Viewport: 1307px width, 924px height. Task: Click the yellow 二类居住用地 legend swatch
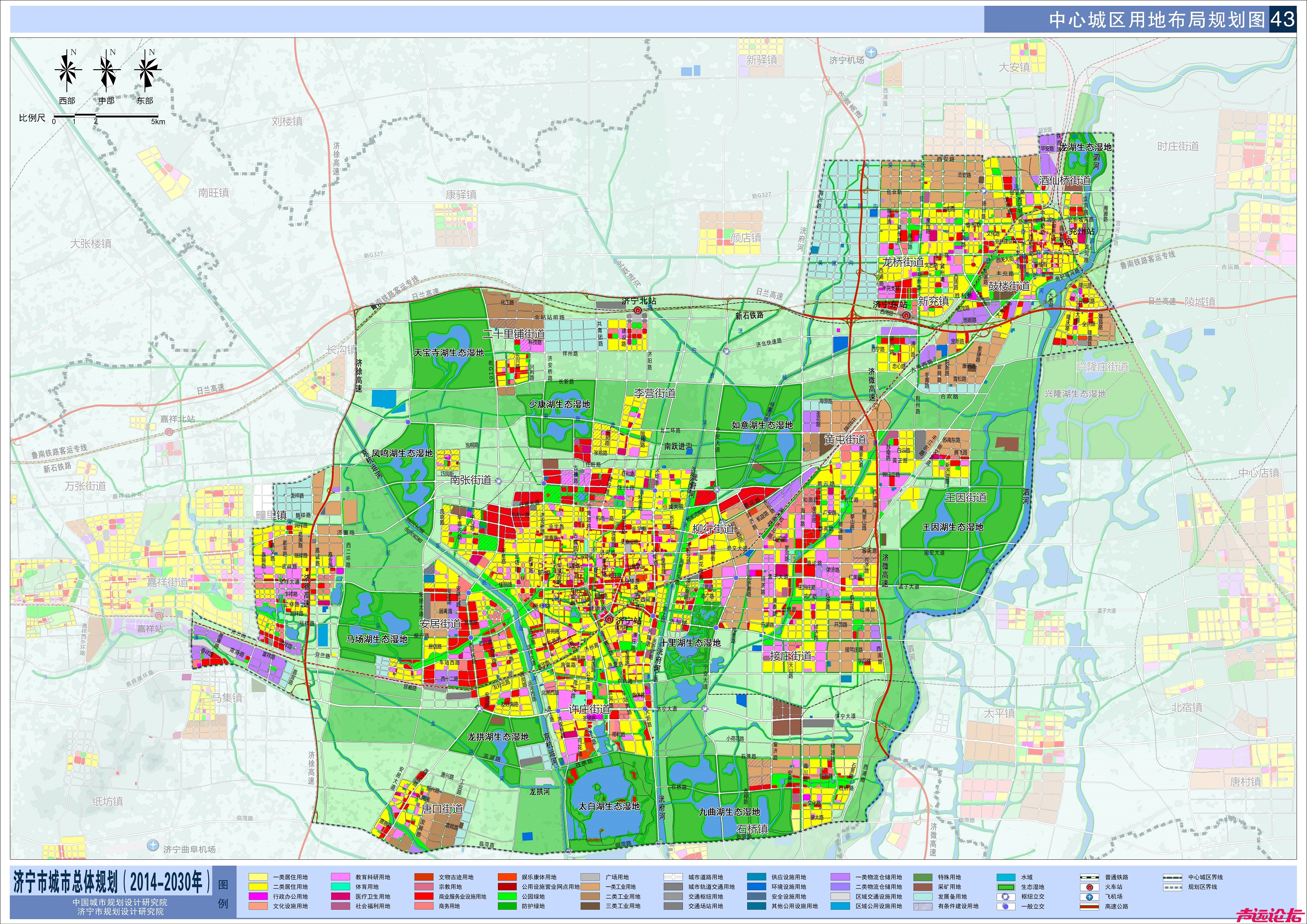coord(258,887)
